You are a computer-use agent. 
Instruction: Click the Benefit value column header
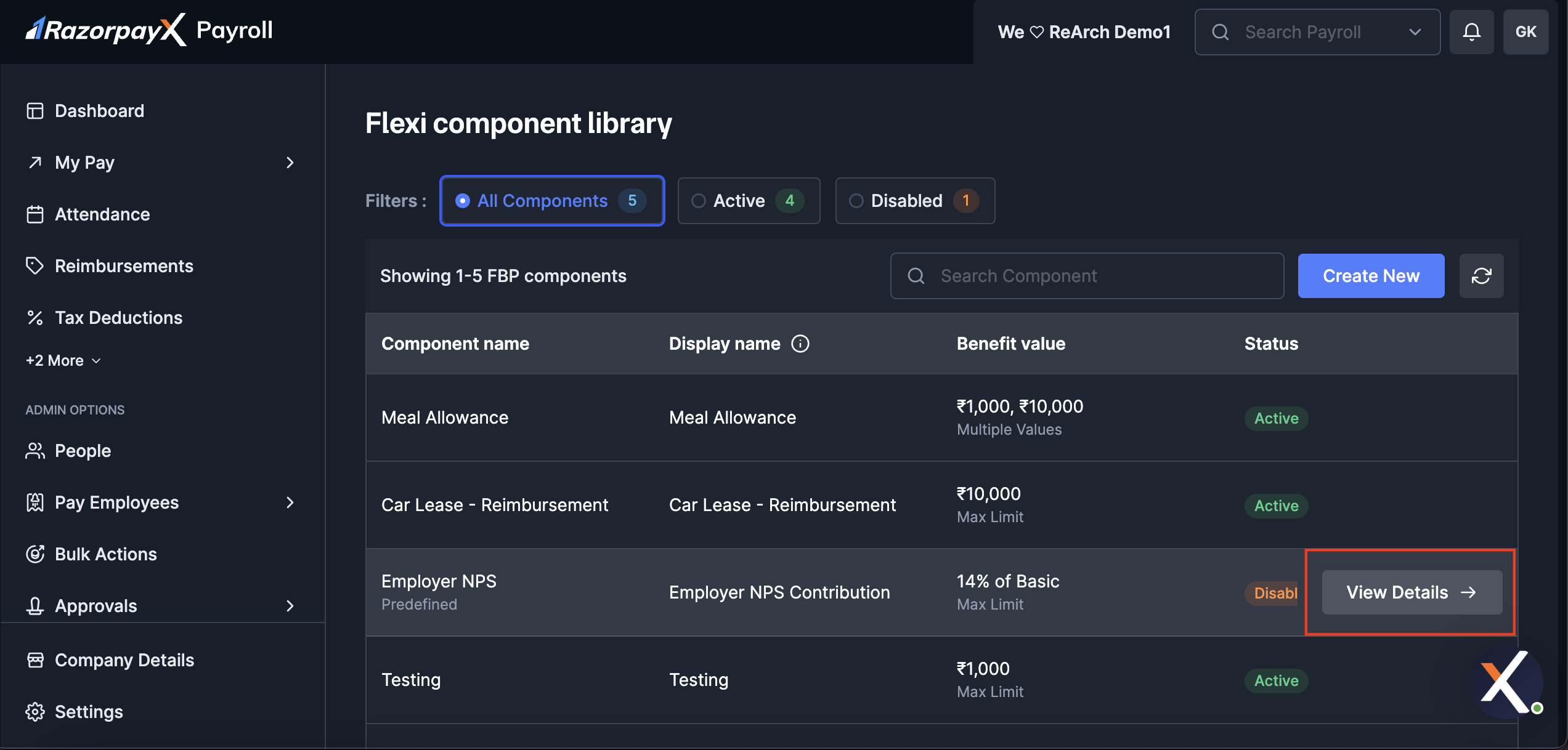pyautogui.click(x=1011, y=344)
